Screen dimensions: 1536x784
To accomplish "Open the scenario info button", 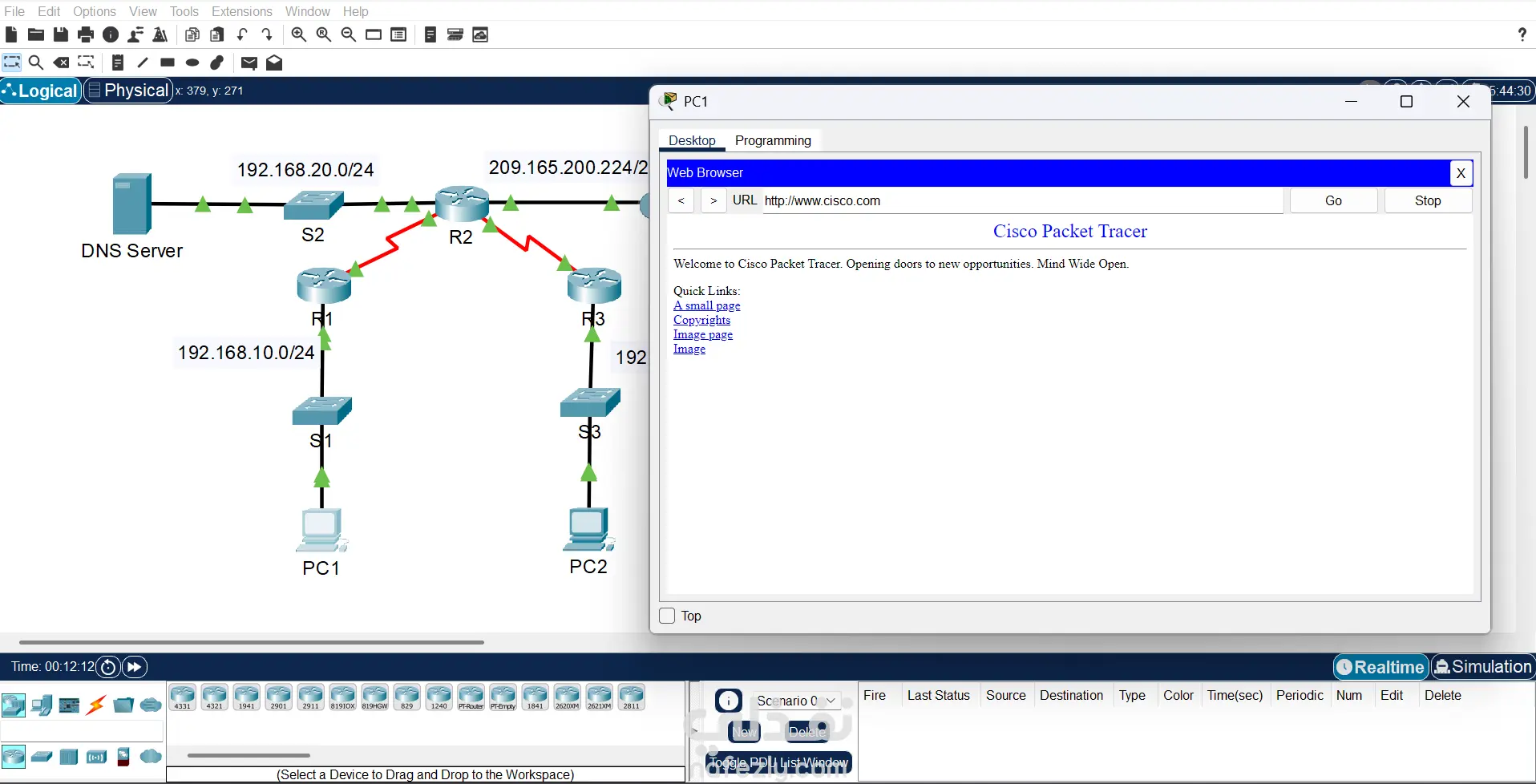I will 729,701.
